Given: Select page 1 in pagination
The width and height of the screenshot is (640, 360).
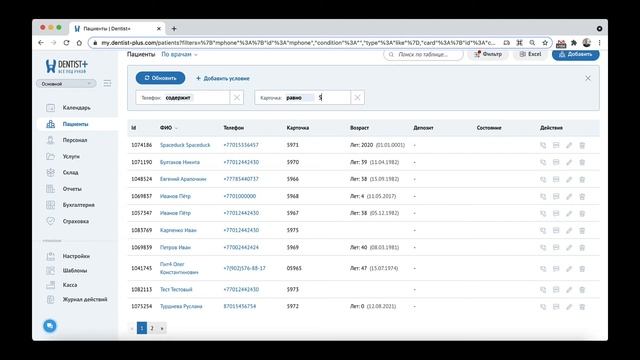Looking at the screenshot, I should 142,328.
